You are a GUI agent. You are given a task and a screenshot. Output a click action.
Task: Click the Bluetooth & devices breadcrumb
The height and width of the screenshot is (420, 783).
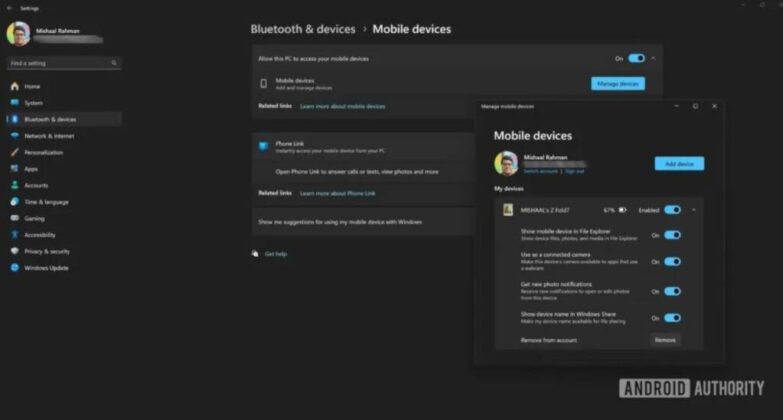point(303,29)
